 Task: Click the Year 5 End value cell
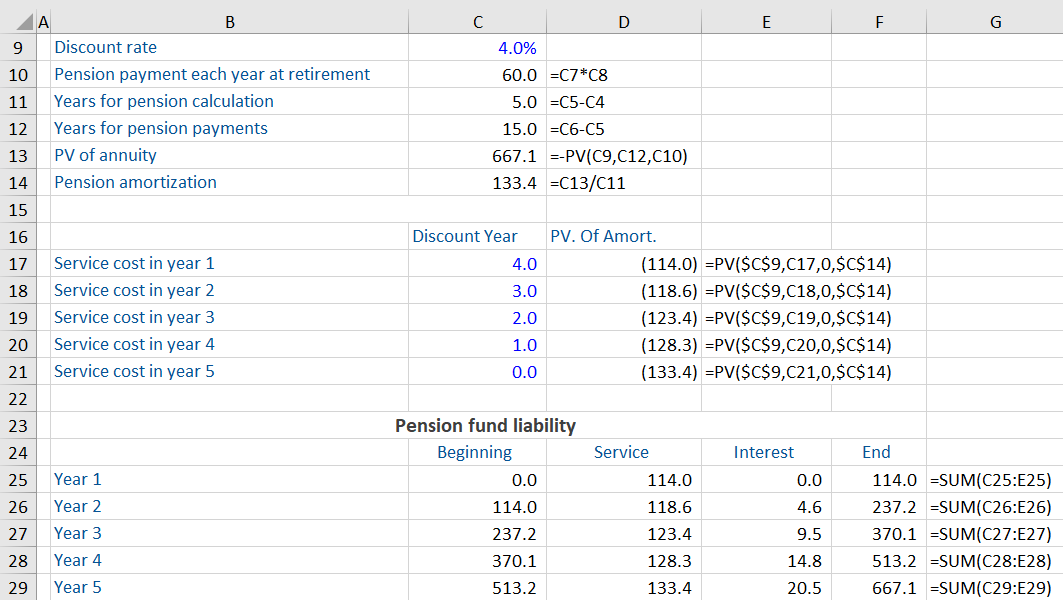point(894,587)
